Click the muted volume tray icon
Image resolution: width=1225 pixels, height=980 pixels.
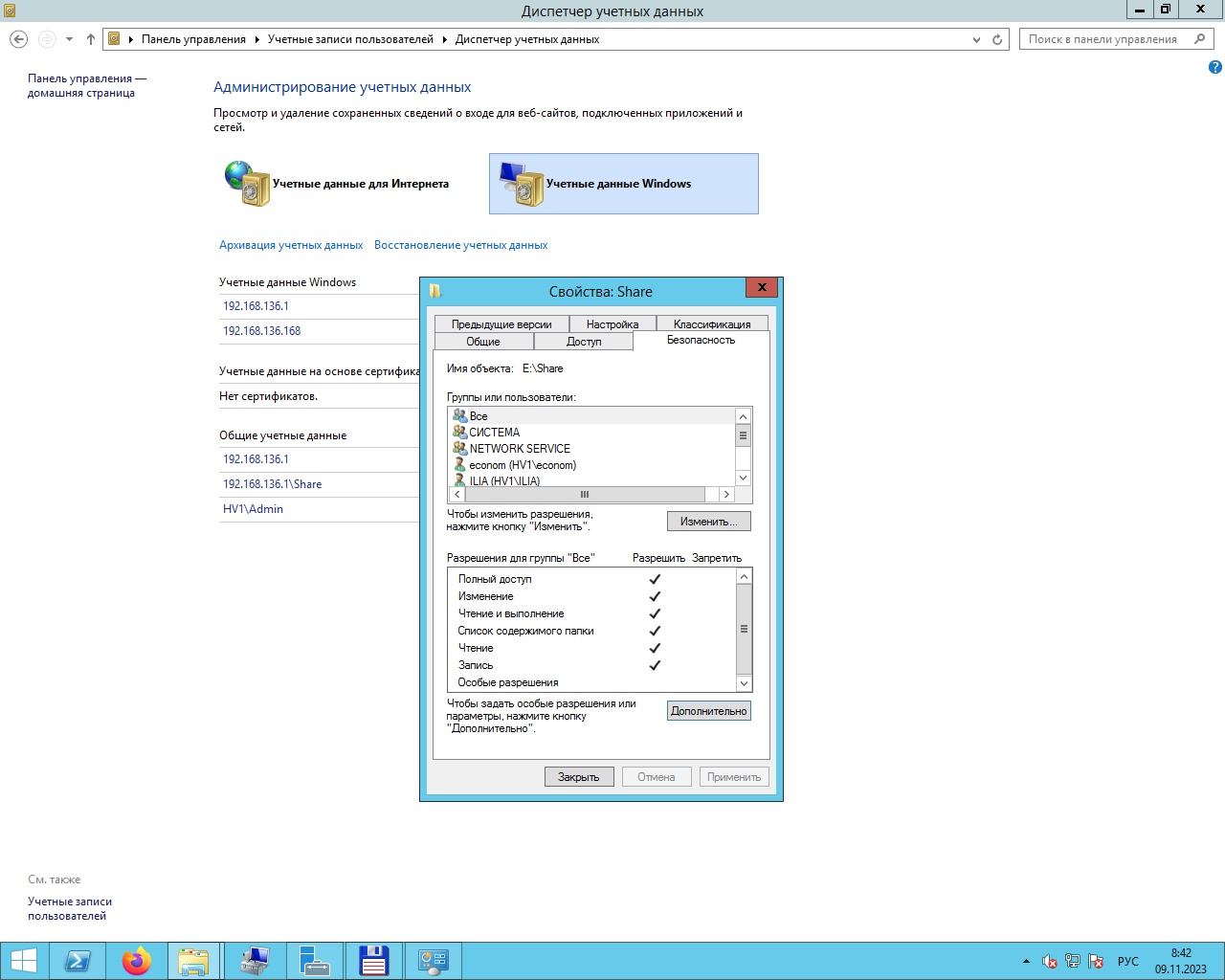pos(1050,961)
